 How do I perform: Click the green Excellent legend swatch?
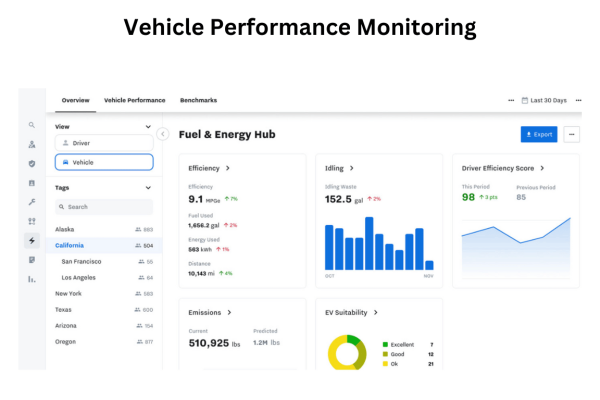384,344
